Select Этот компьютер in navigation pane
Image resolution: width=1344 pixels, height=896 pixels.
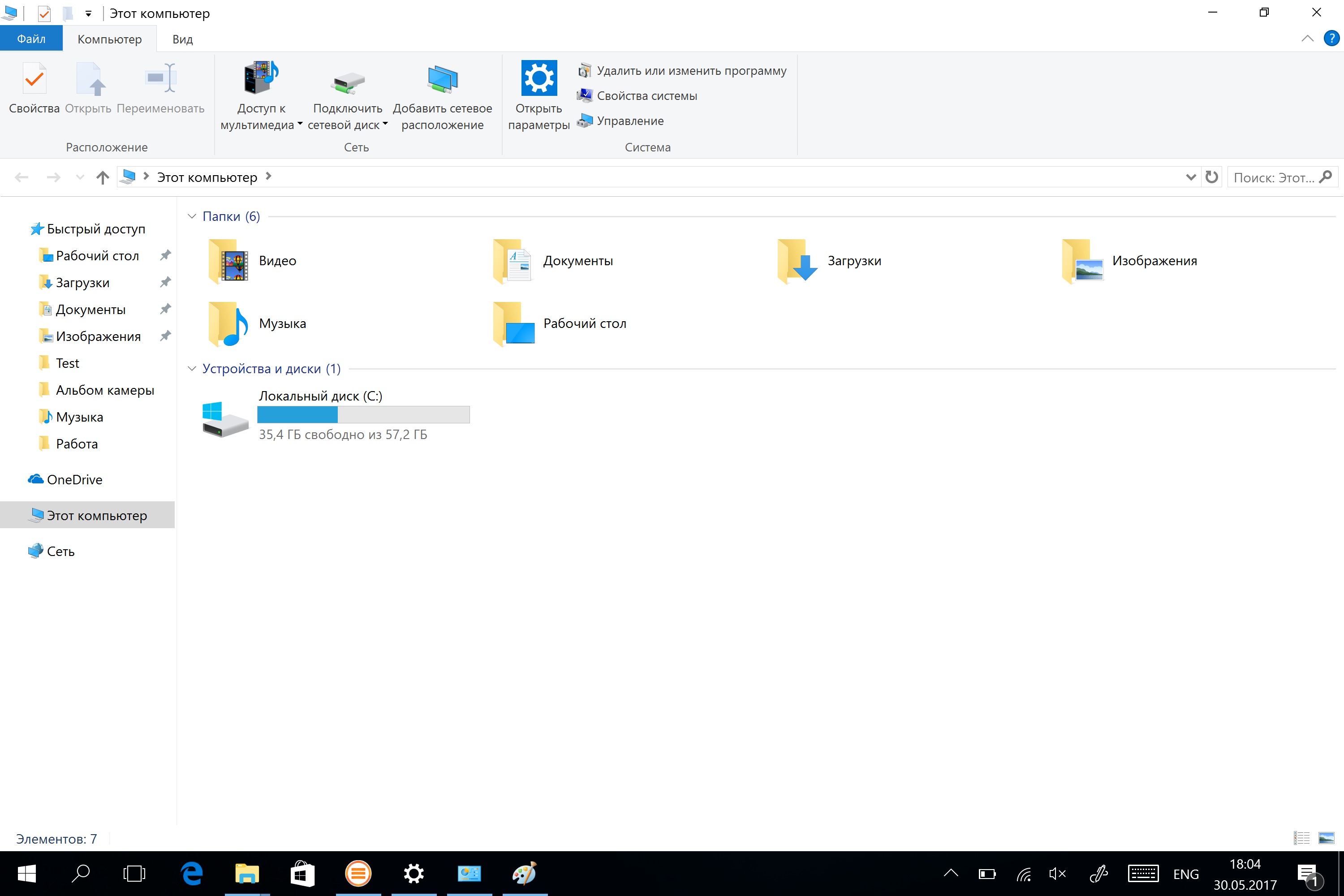point(87,516)
